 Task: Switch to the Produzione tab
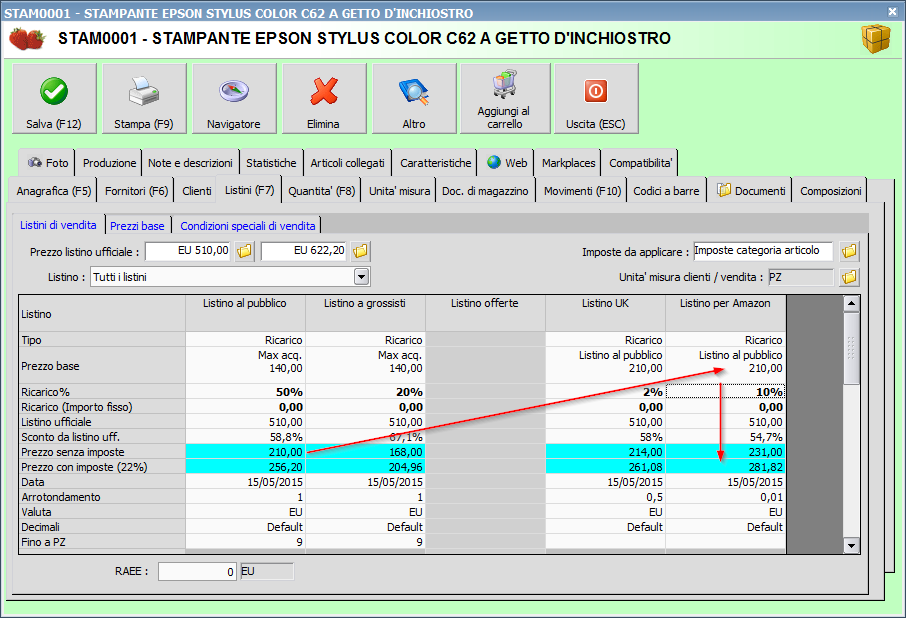click(109, 163)
